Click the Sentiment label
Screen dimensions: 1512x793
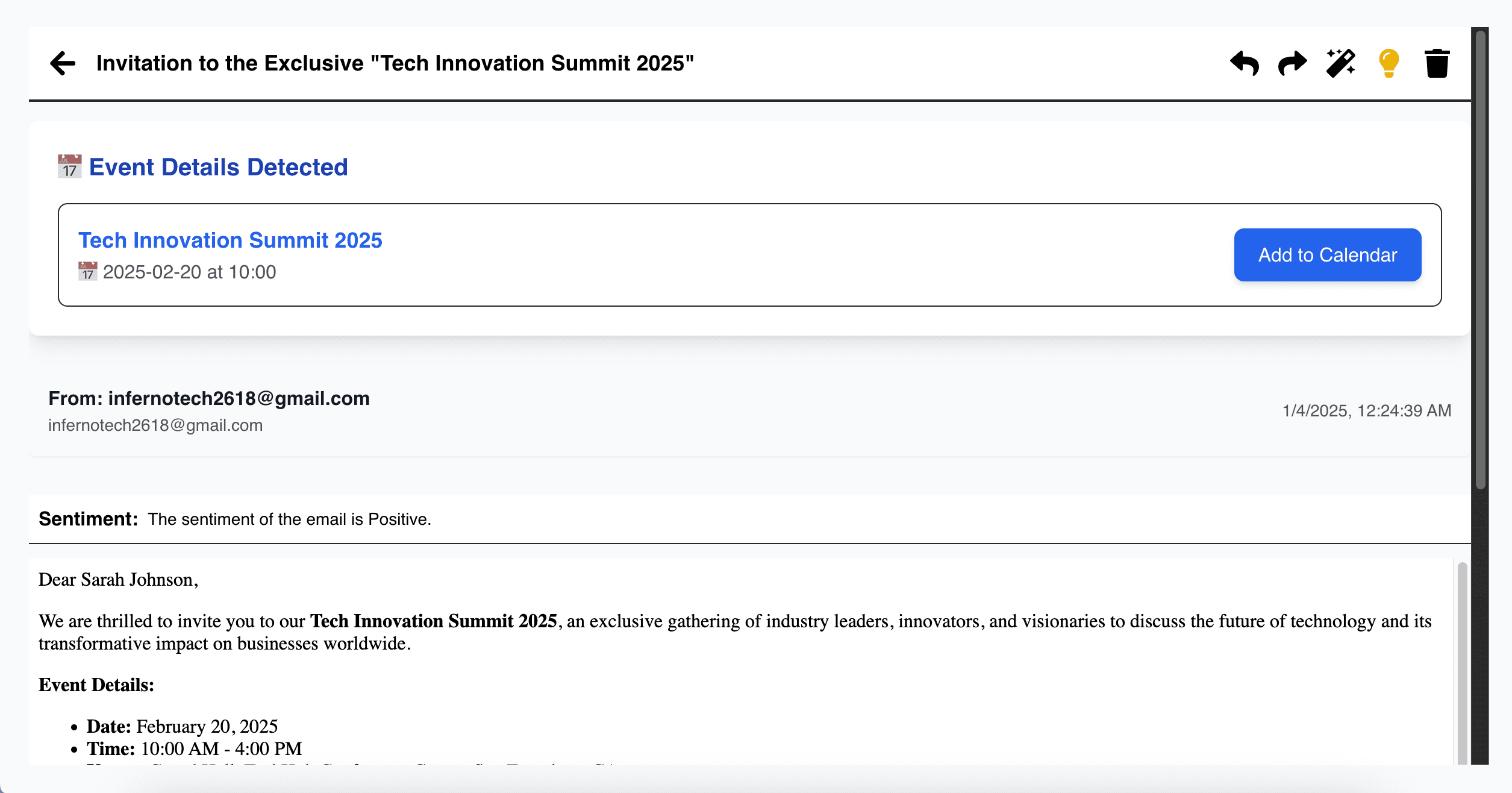pos(88,519)
